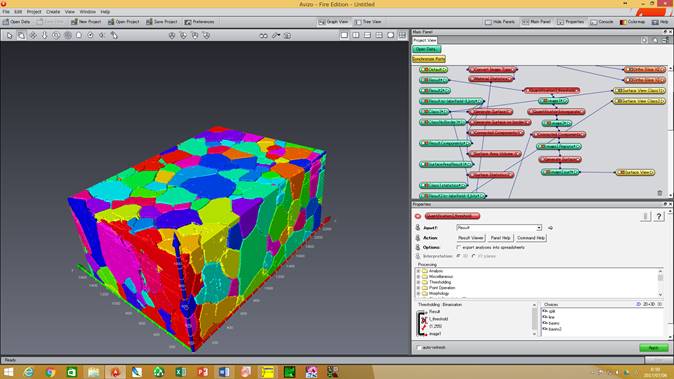Enable export analyses into spreadsheets checkbox

click(x=459, y=248)
